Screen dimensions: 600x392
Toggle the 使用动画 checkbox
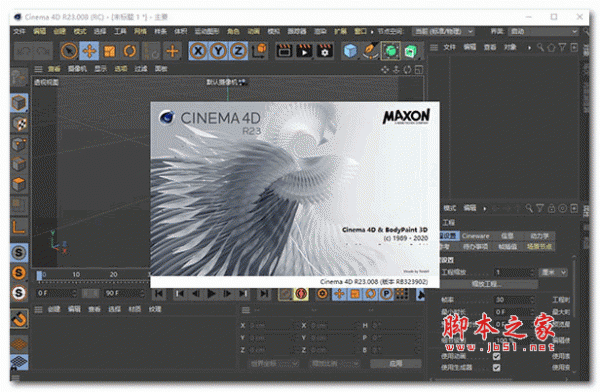[x=497, y=356]
